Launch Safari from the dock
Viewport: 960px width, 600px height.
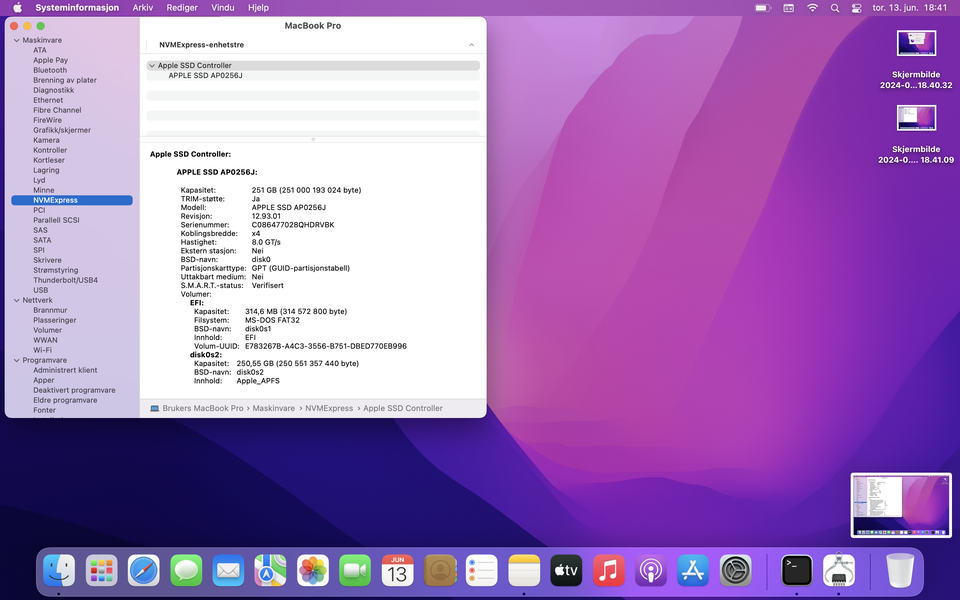[144, 571]
